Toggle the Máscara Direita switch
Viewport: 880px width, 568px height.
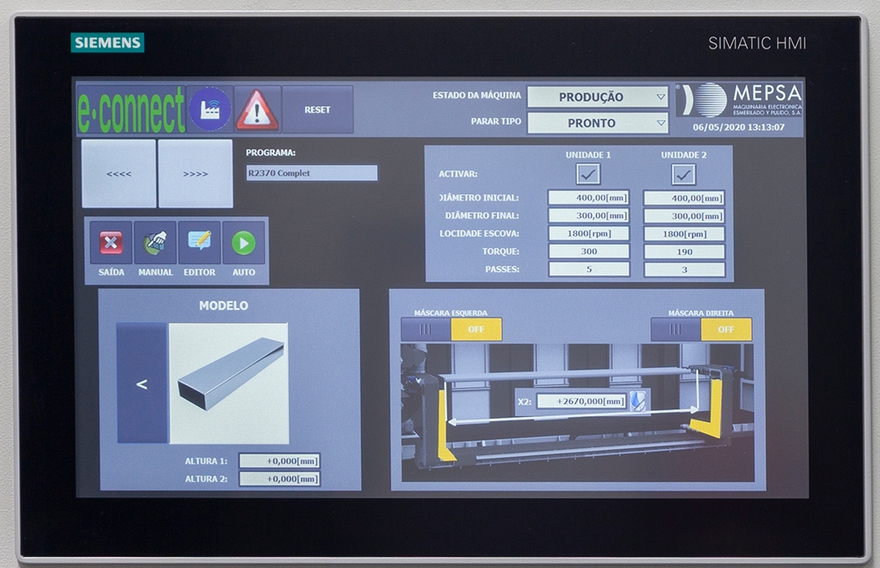pyautogui.click(x=701, y=329)
